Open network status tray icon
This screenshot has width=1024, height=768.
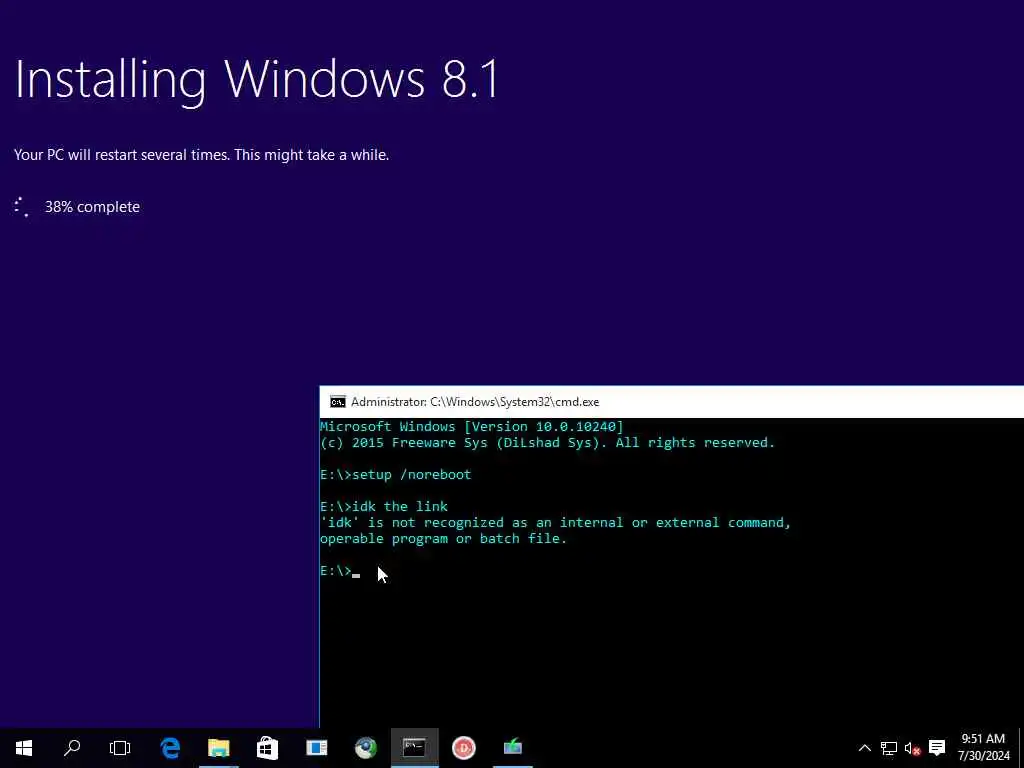point(888,748)
